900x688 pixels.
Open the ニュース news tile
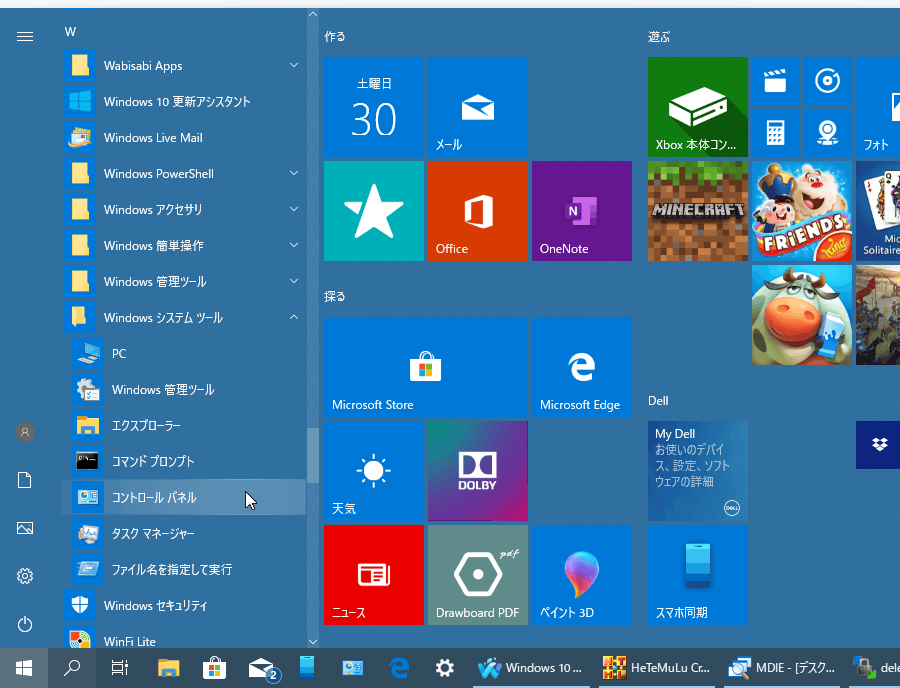pos(374,574)
